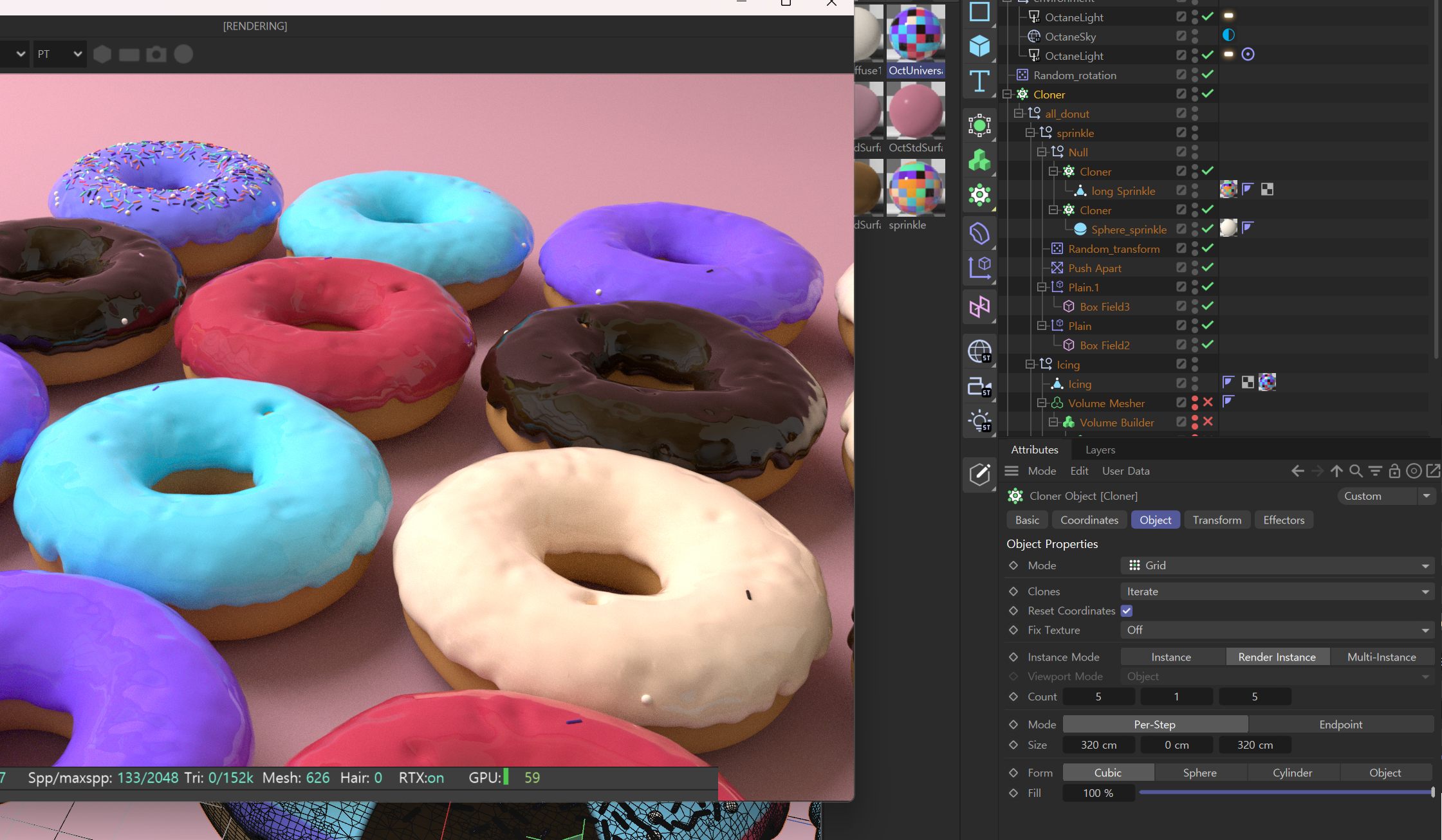Click the hamburger menu in Attributes panel
The image size is (1442, 840).
[x=1012, y=471]
